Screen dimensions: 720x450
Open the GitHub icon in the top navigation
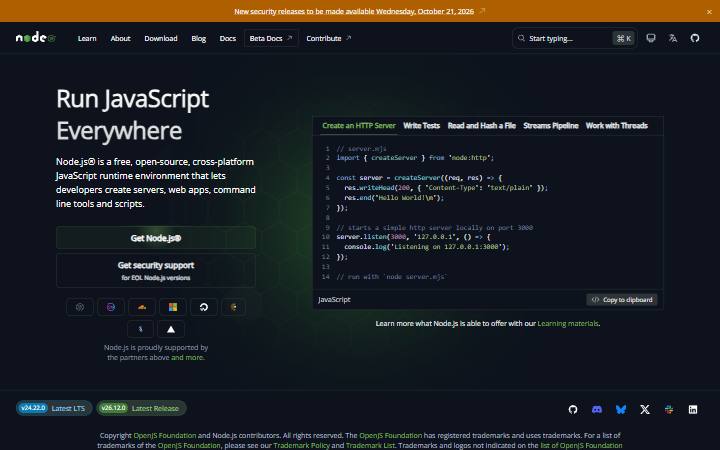coord(695,38)
